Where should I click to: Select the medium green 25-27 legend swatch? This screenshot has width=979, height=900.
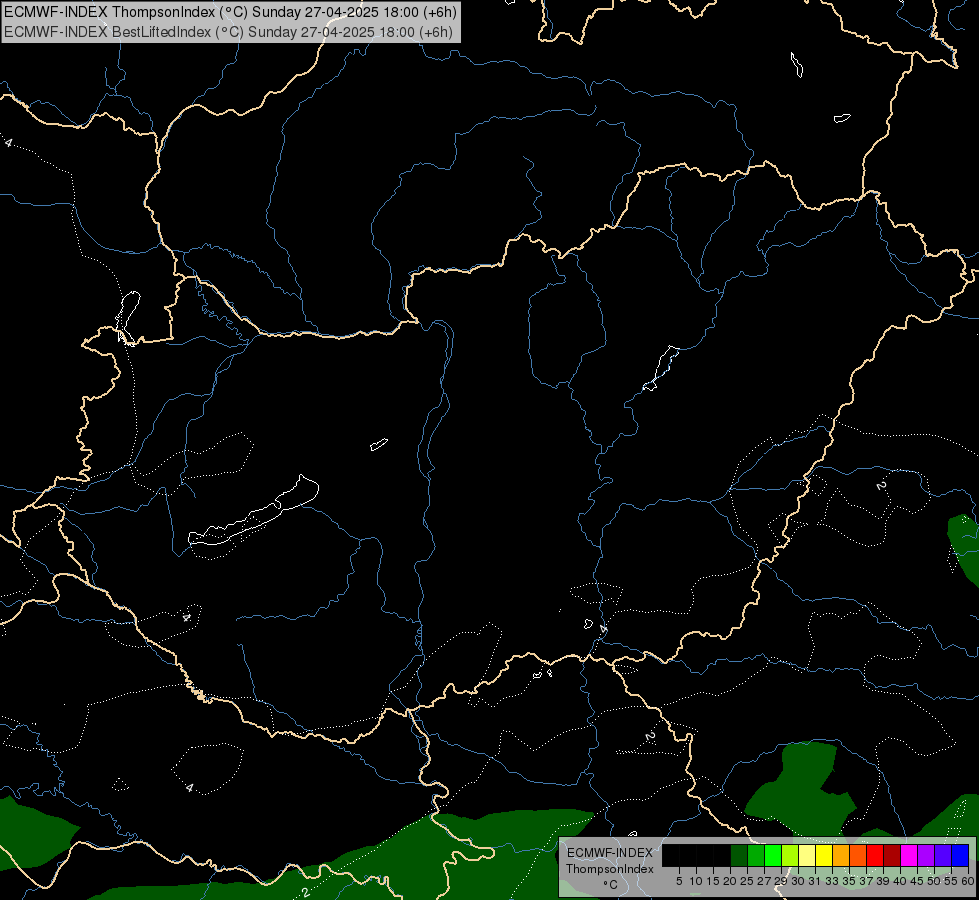755,856
